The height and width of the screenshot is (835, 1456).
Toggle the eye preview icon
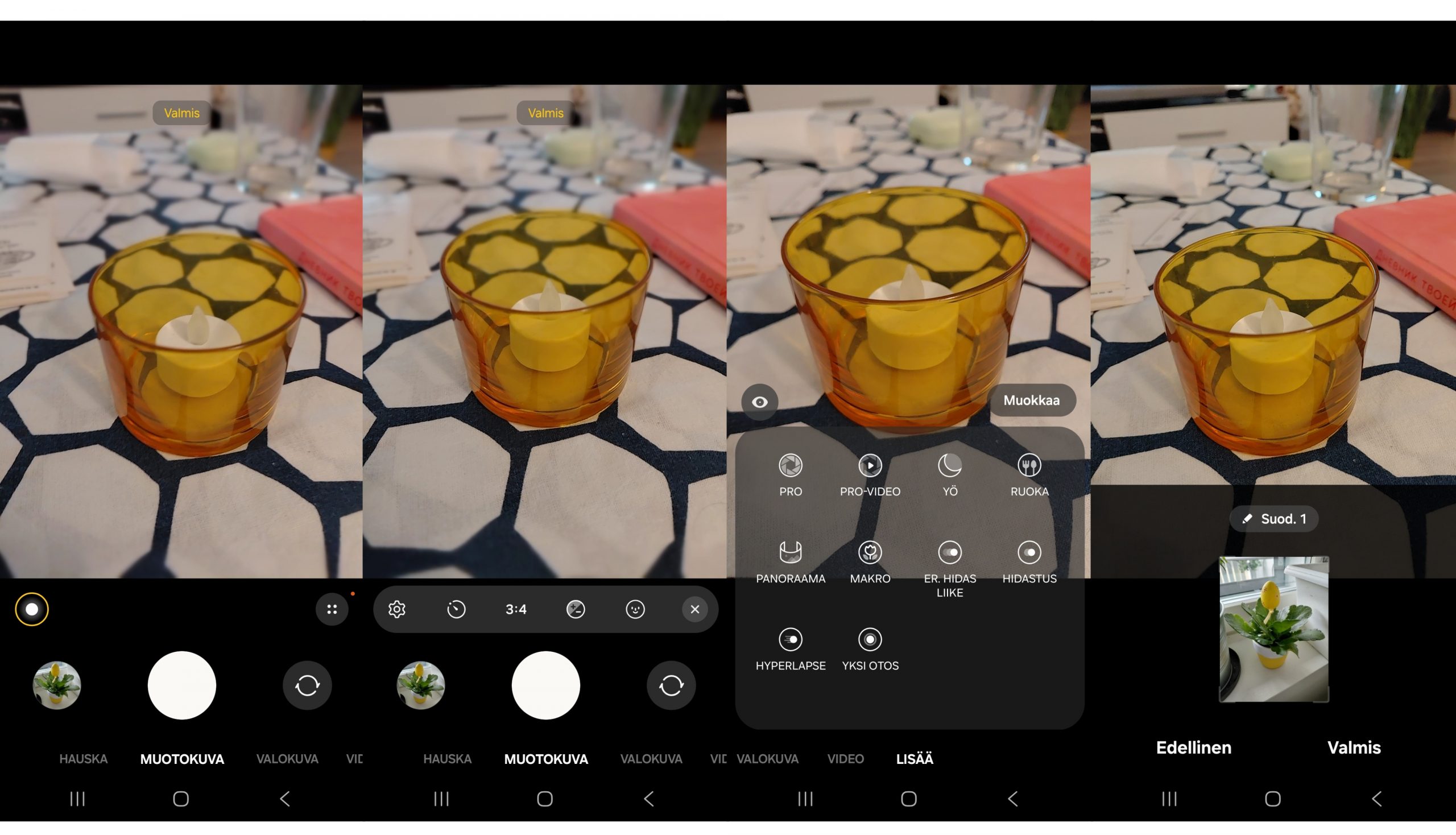[x=760, y=402]
